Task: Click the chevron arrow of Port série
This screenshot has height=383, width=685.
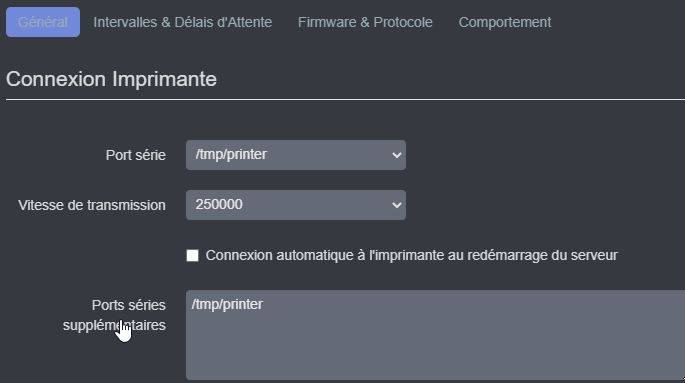Action: (397, 155)
